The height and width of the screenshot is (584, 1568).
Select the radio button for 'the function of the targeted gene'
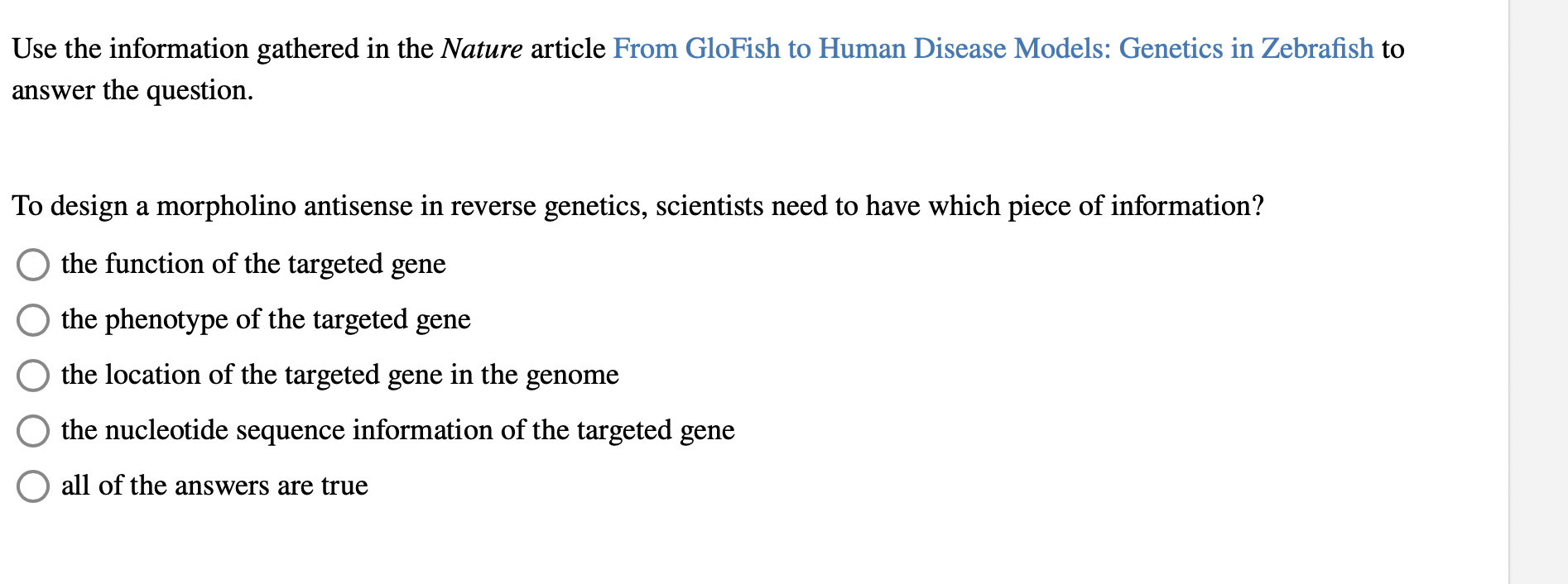[x=32, y=266]
